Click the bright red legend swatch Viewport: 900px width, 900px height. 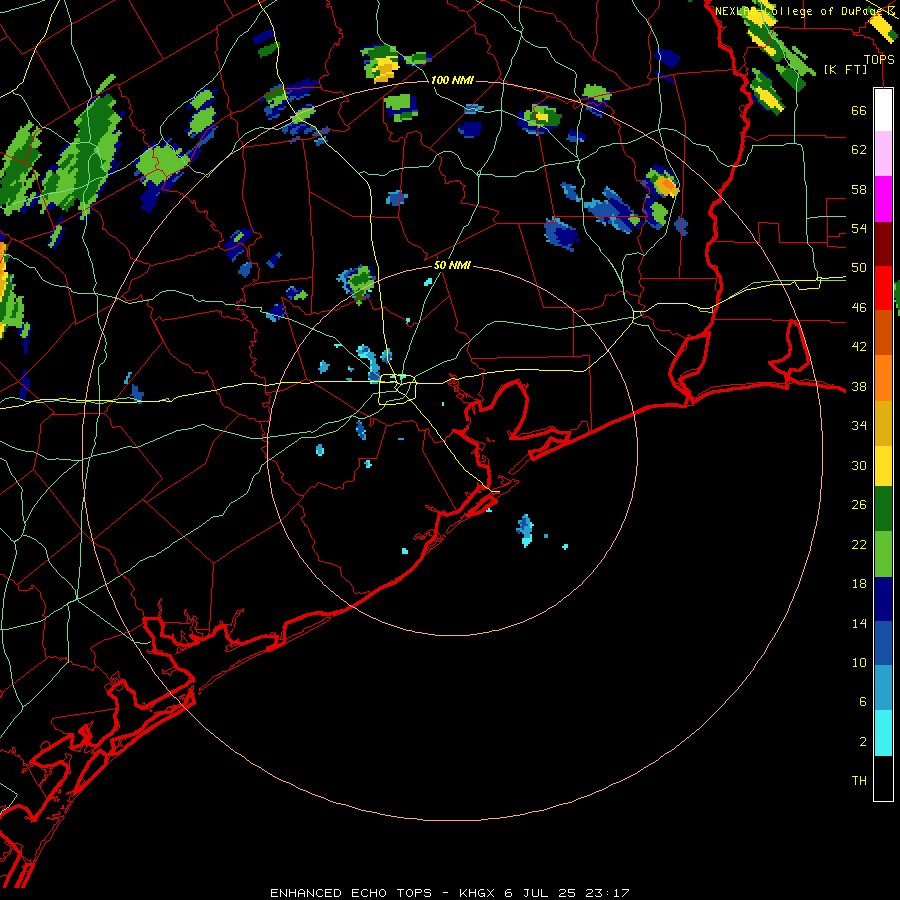click(883, 288)
